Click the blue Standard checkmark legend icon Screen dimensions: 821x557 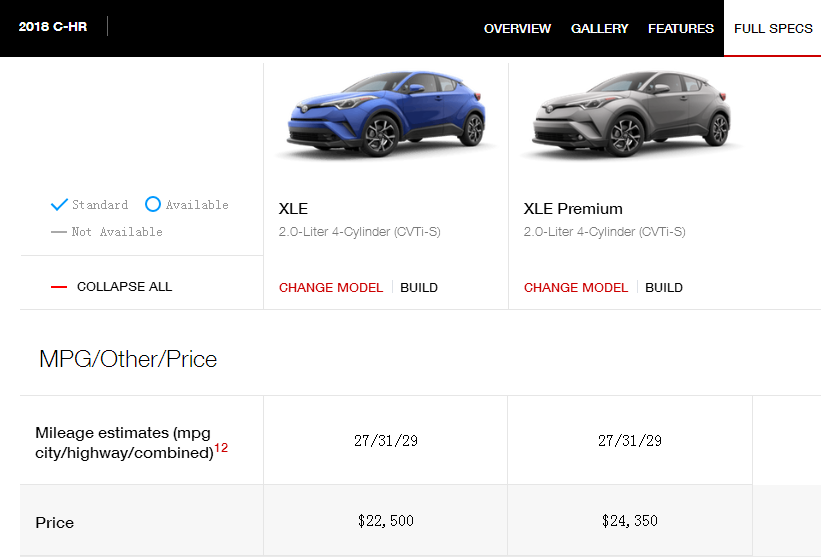click(59, 204)
